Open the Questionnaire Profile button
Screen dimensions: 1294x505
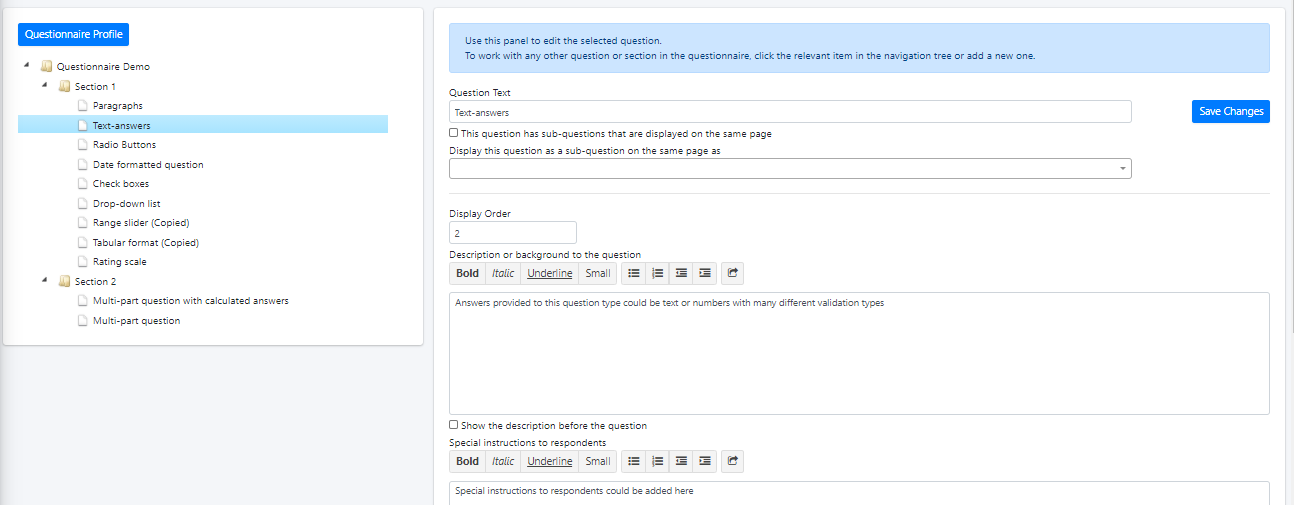click(x=74, y=34)
